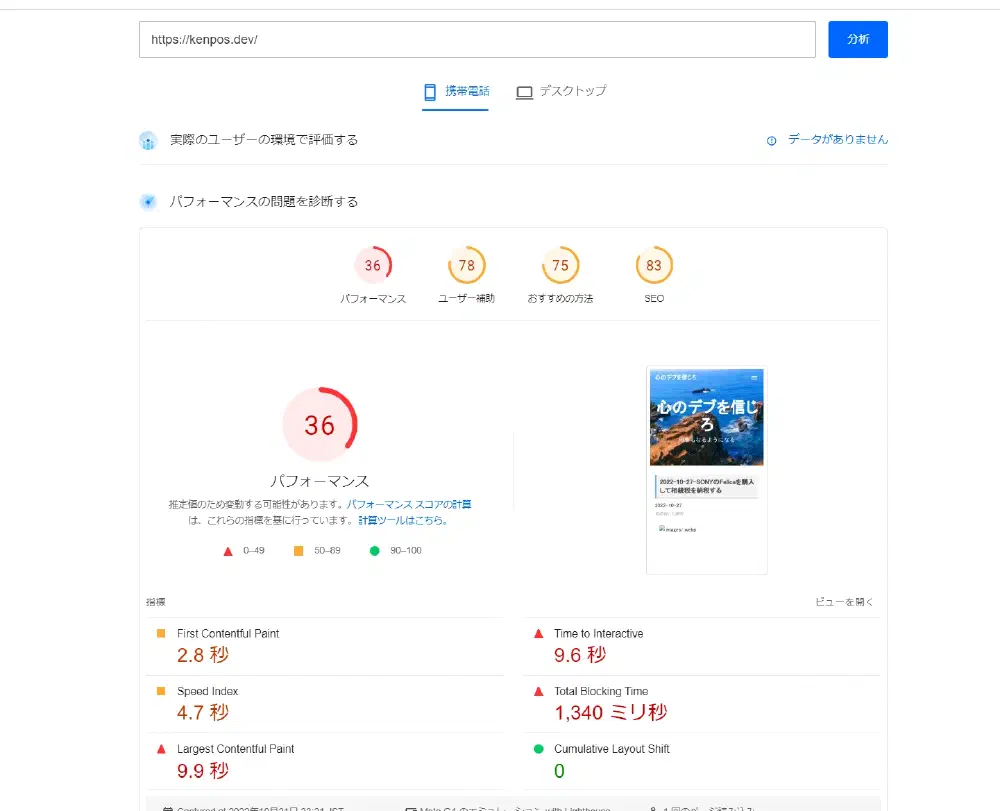Screen dimensions: 1000x811
Task: Click the performance diagnosis section icon
Action: tap(148, 202)
